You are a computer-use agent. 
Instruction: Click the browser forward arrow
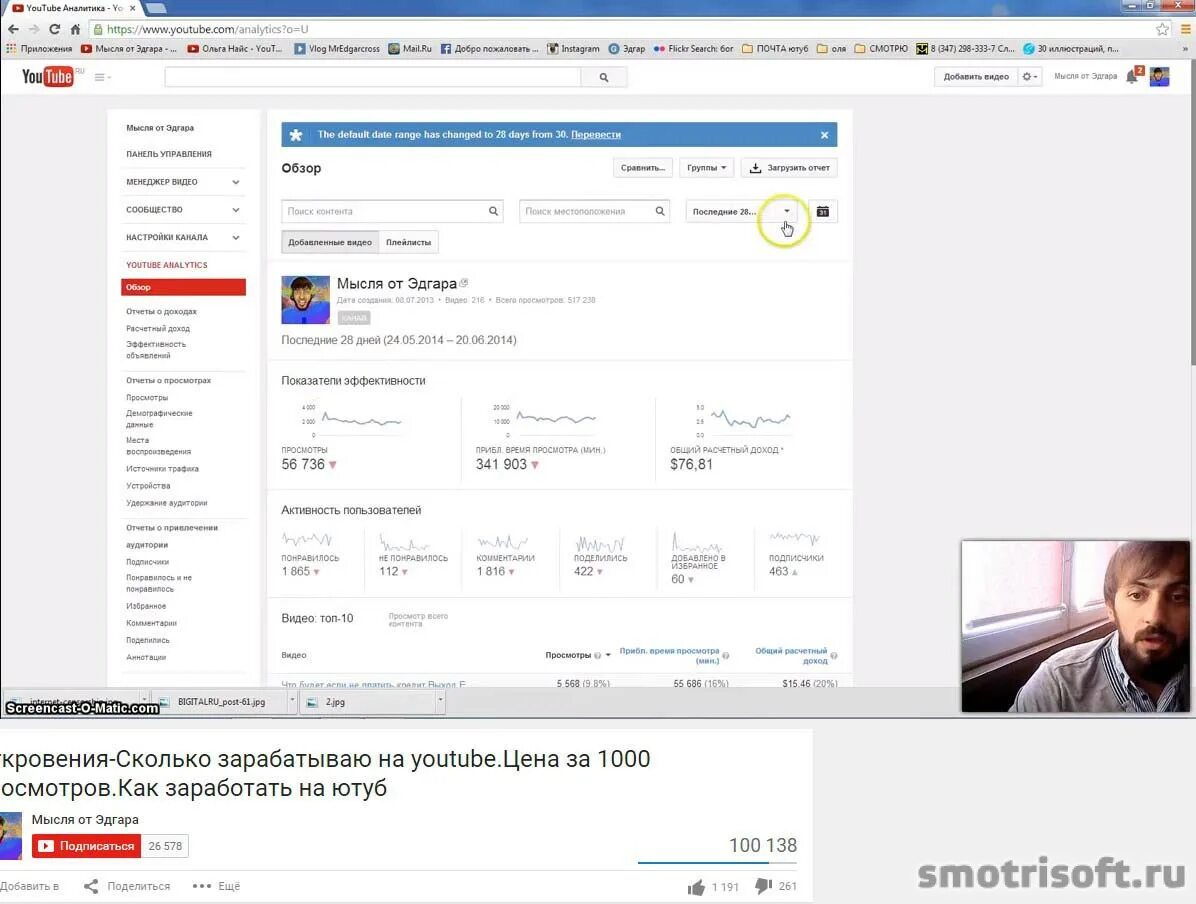point(34,29)
